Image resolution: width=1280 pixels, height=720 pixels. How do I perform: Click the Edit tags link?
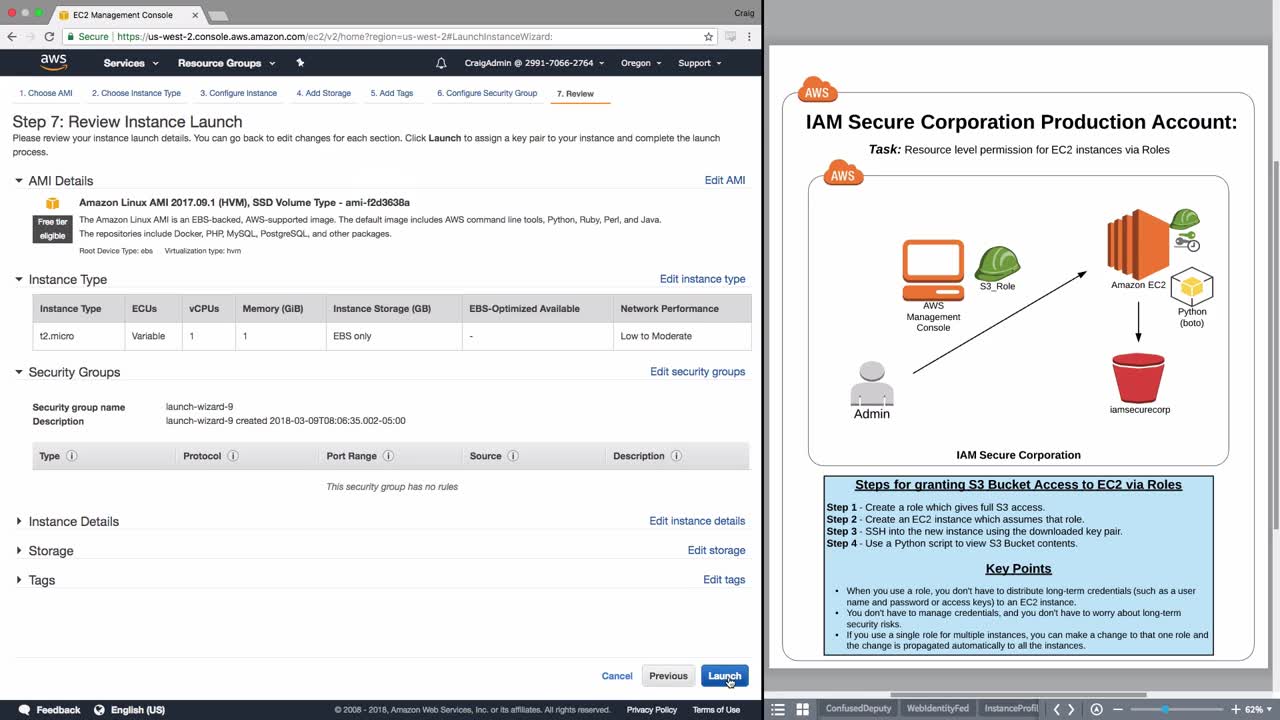click(x=724, y=579)
